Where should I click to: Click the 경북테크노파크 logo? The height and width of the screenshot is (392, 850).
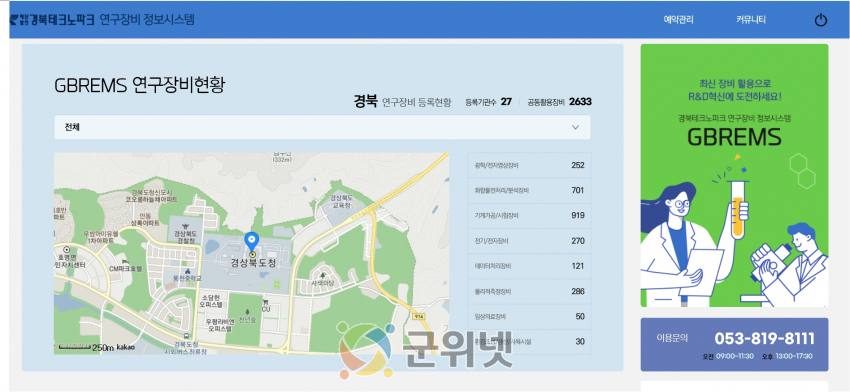[x=52, y=20]
